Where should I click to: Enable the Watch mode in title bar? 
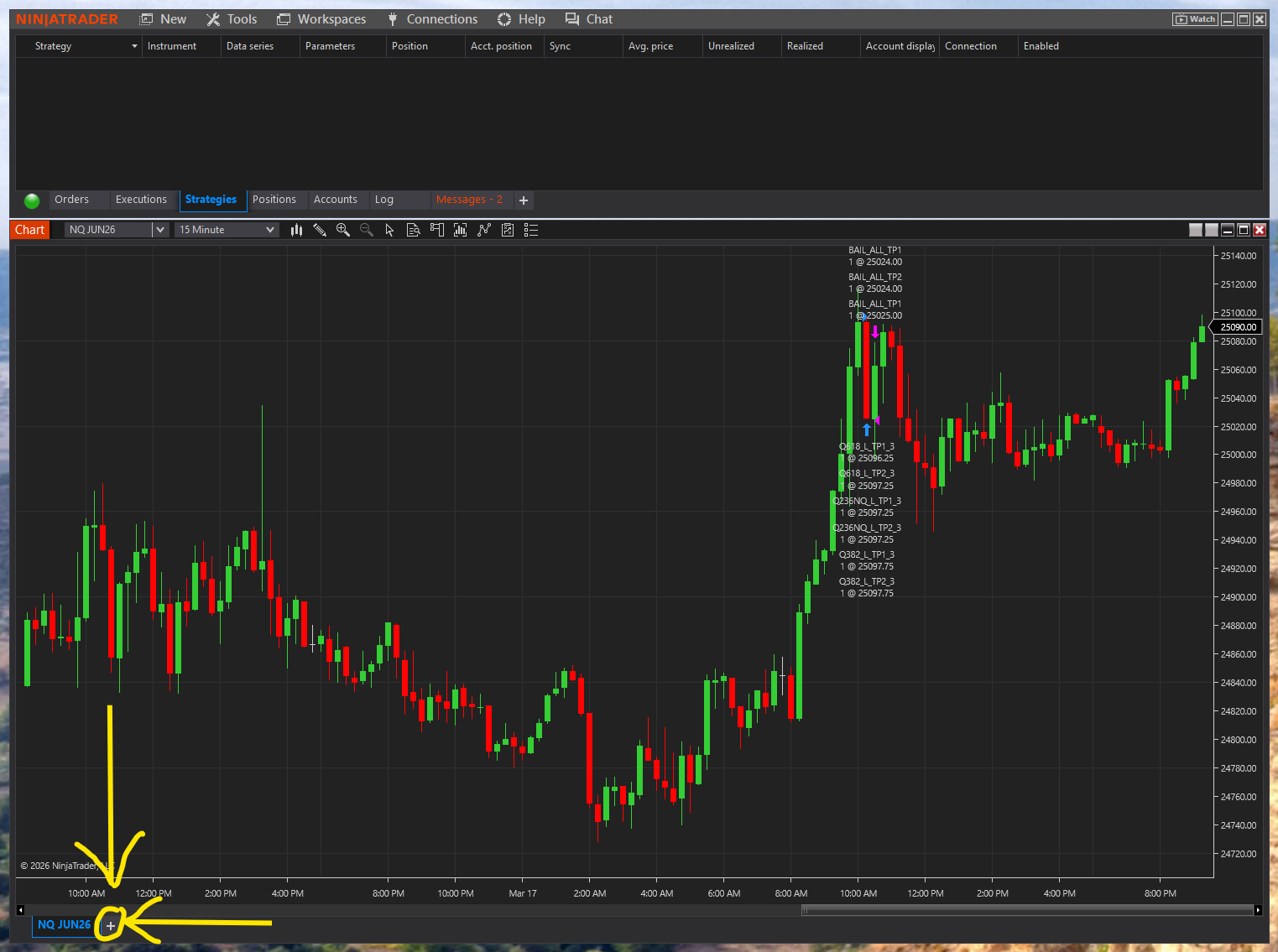(1194, 18)
